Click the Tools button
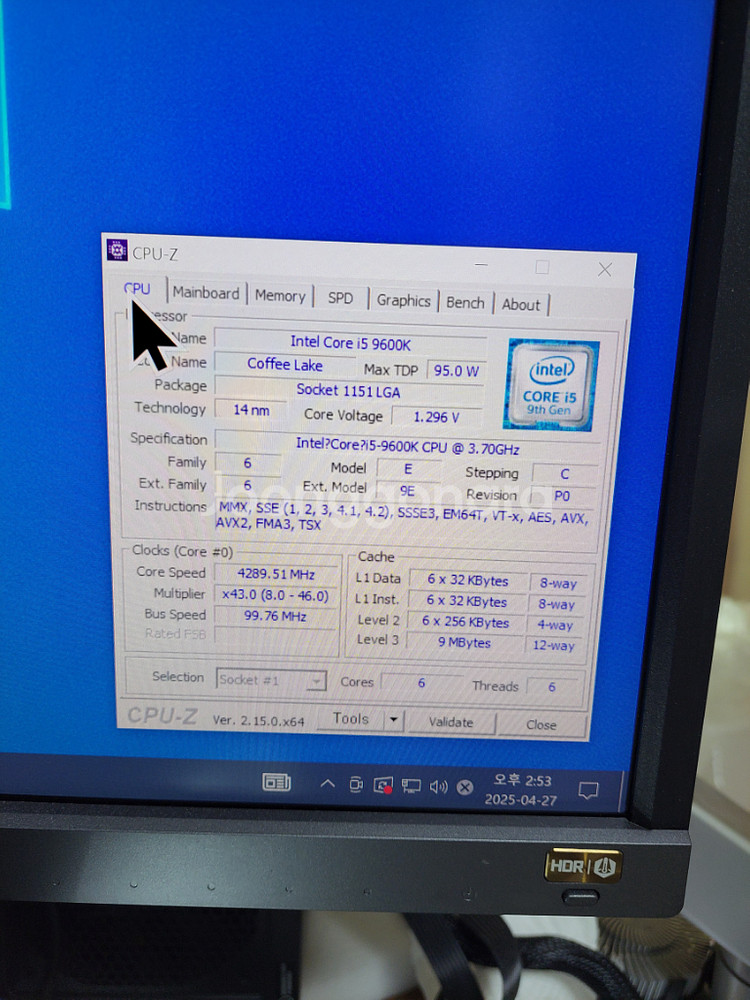 351,719
